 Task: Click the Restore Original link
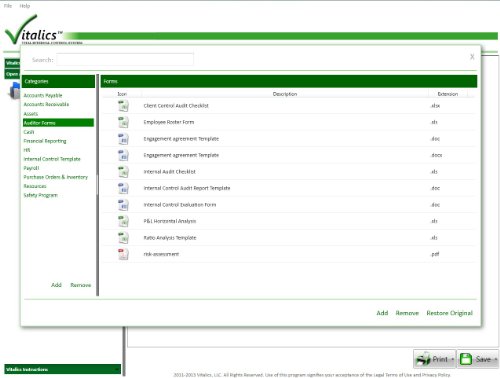450,313
